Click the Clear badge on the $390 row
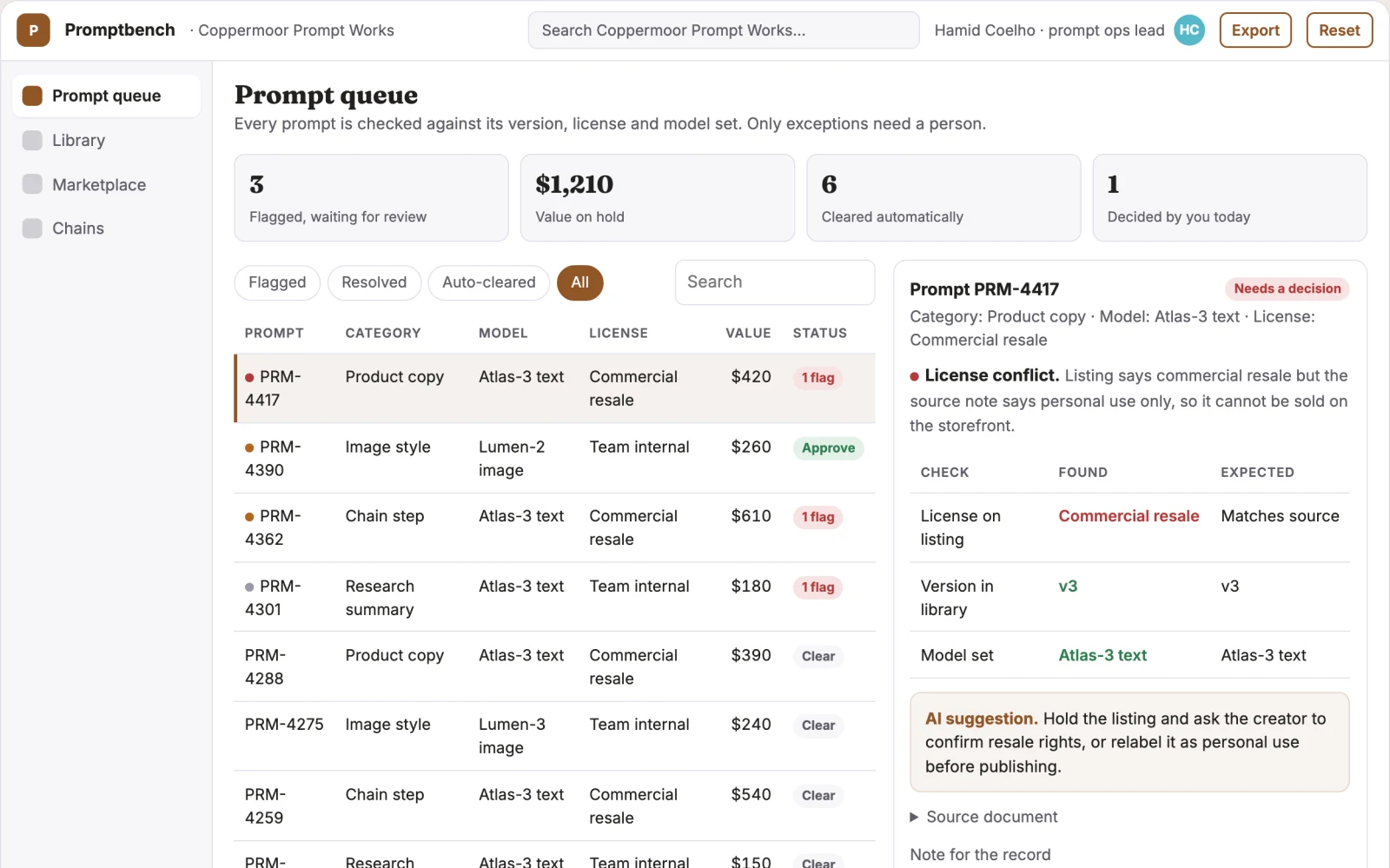 818,657
